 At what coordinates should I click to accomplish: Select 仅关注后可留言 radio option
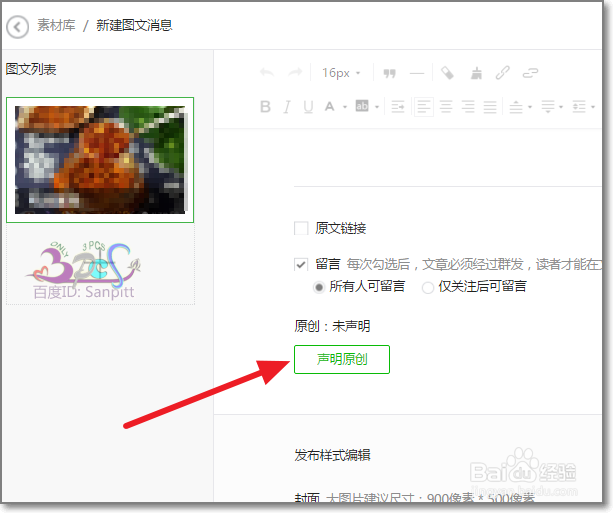coord(428,288)
